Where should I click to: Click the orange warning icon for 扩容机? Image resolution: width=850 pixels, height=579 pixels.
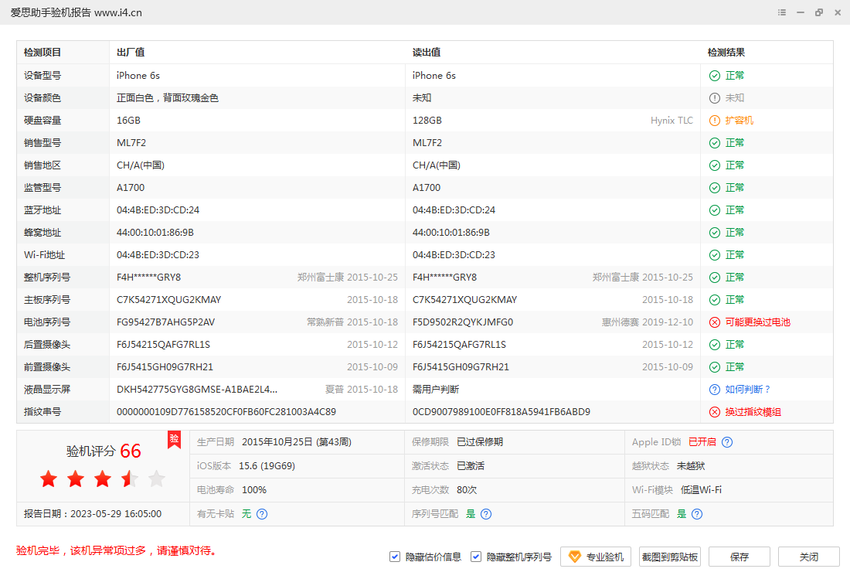point(714,120)
